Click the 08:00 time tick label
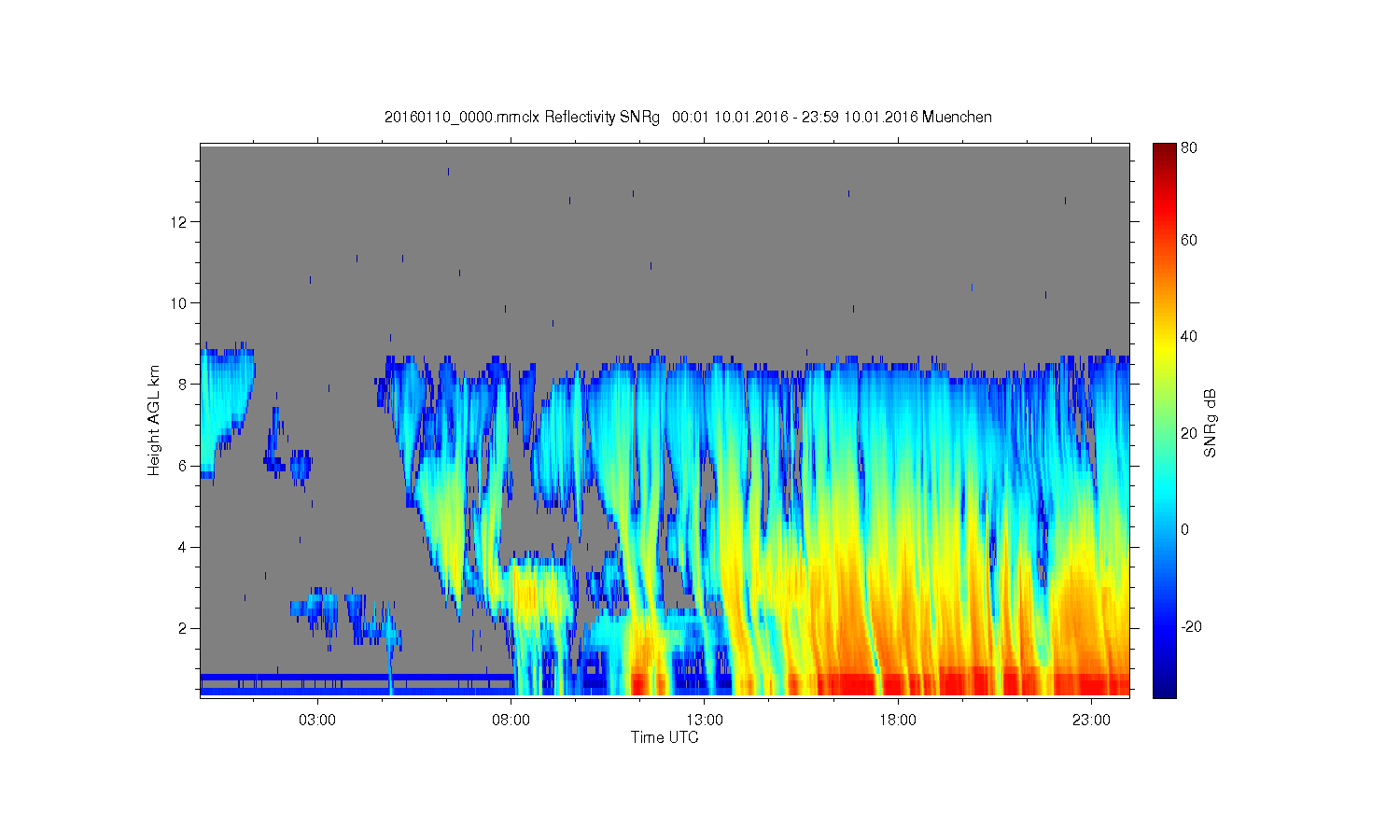Image resolution: width=1400 pixels, height=840 pixels. [511, 721]
